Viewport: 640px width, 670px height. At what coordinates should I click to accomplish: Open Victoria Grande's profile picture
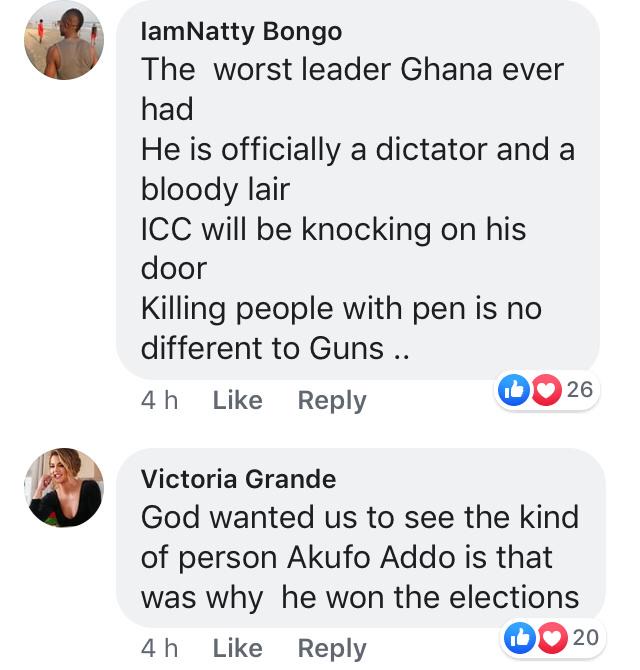tap(64, 487)
